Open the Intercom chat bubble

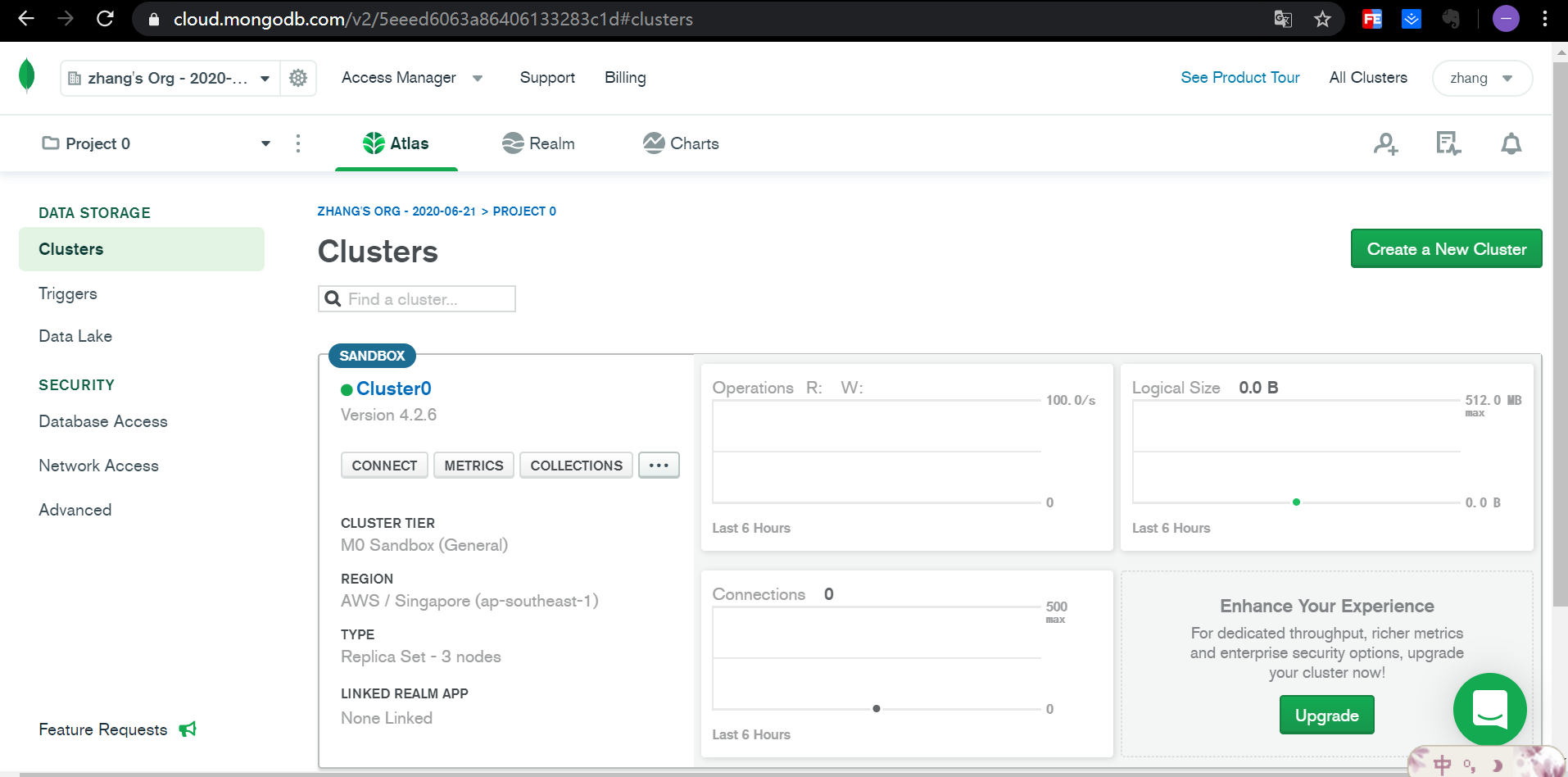(1489, 709)
